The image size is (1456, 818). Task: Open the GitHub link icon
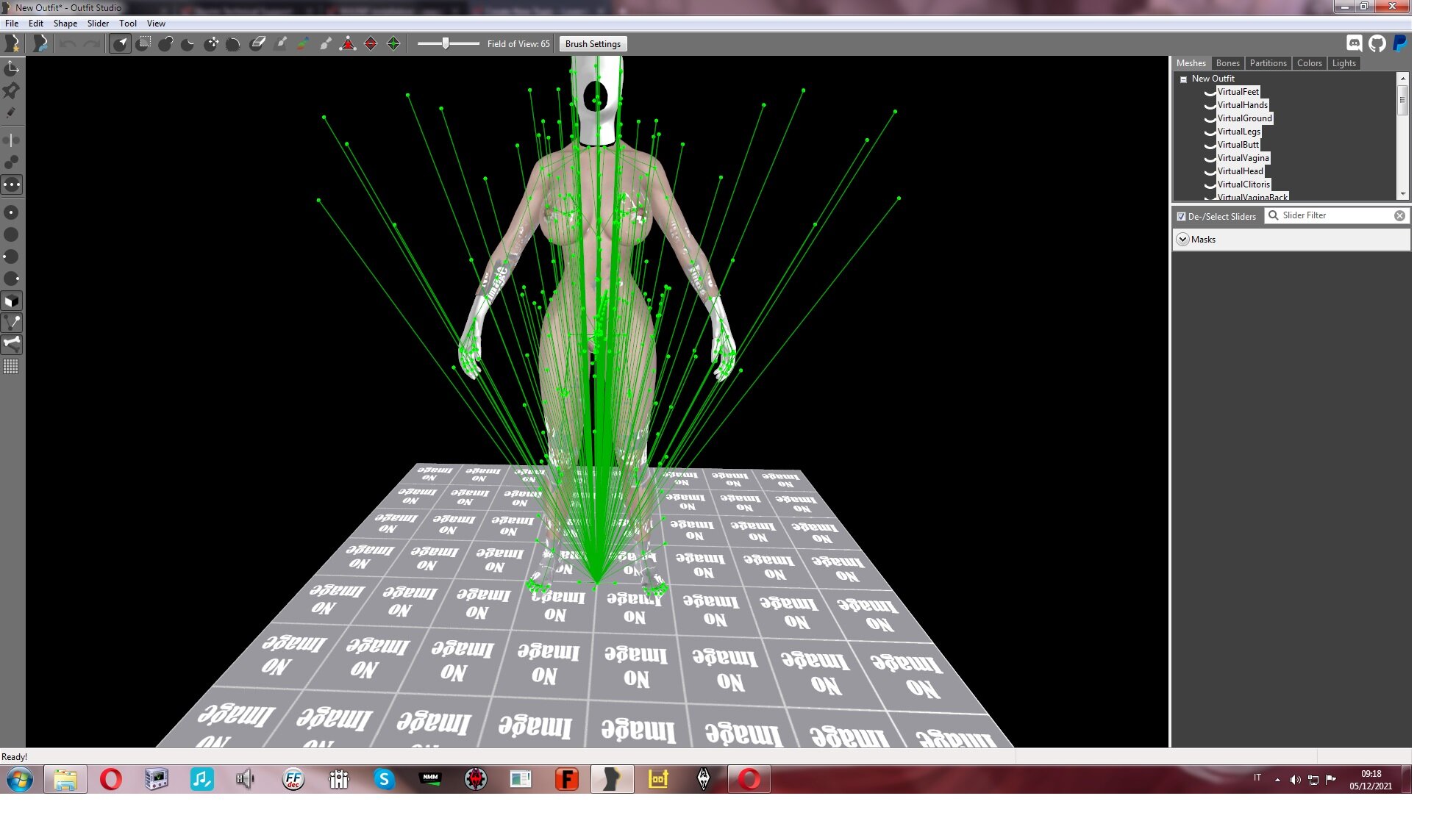pyautogui.click(x=1377, y=43)
